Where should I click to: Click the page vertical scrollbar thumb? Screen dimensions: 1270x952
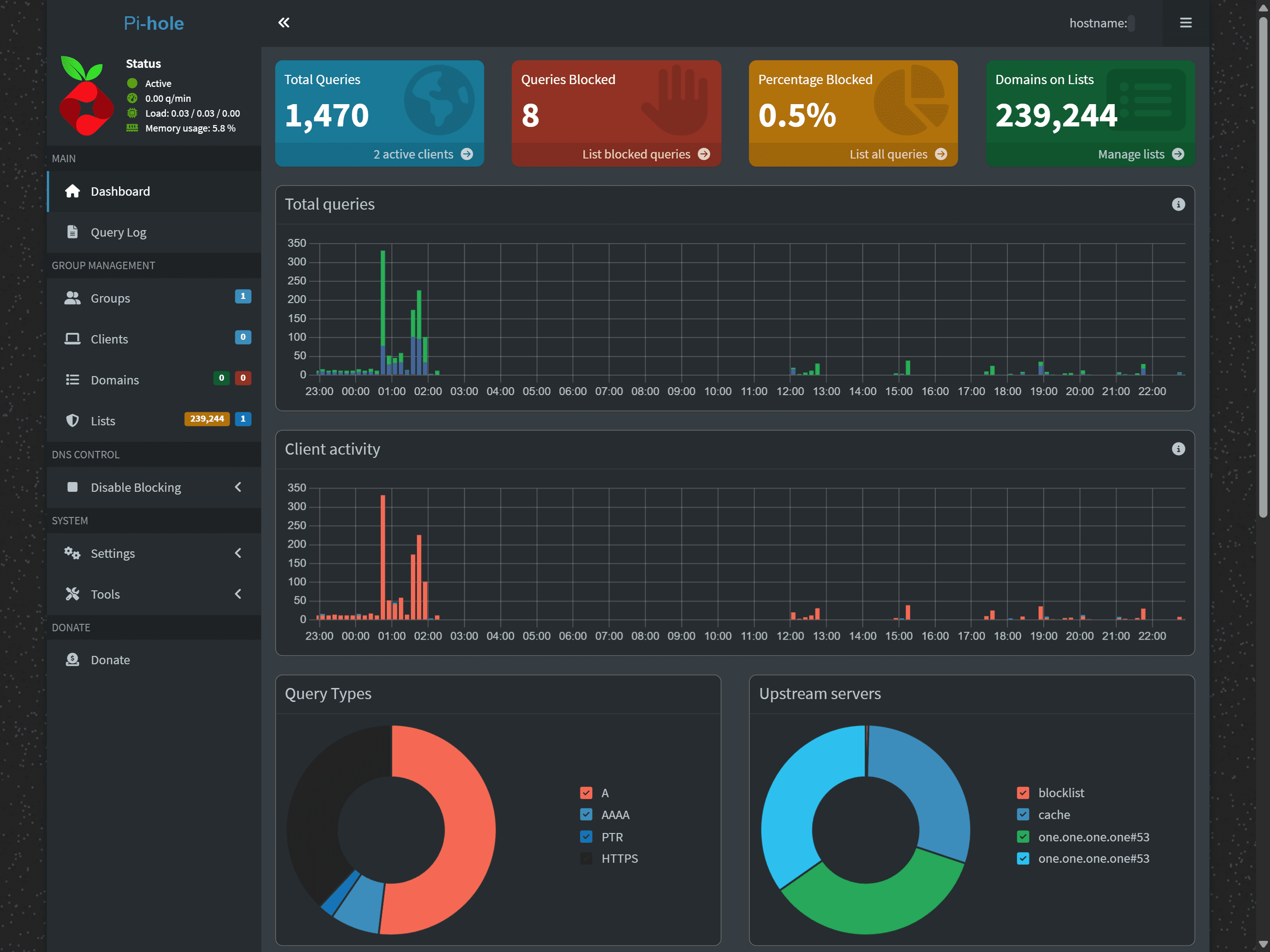coord(1263,267)
